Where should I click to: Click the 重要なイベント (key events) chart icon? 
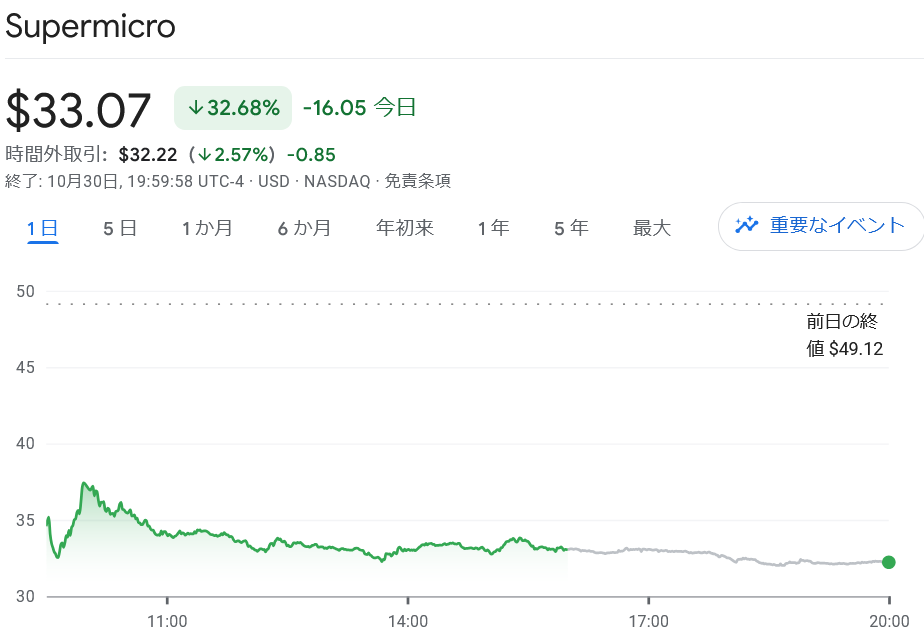748,226
